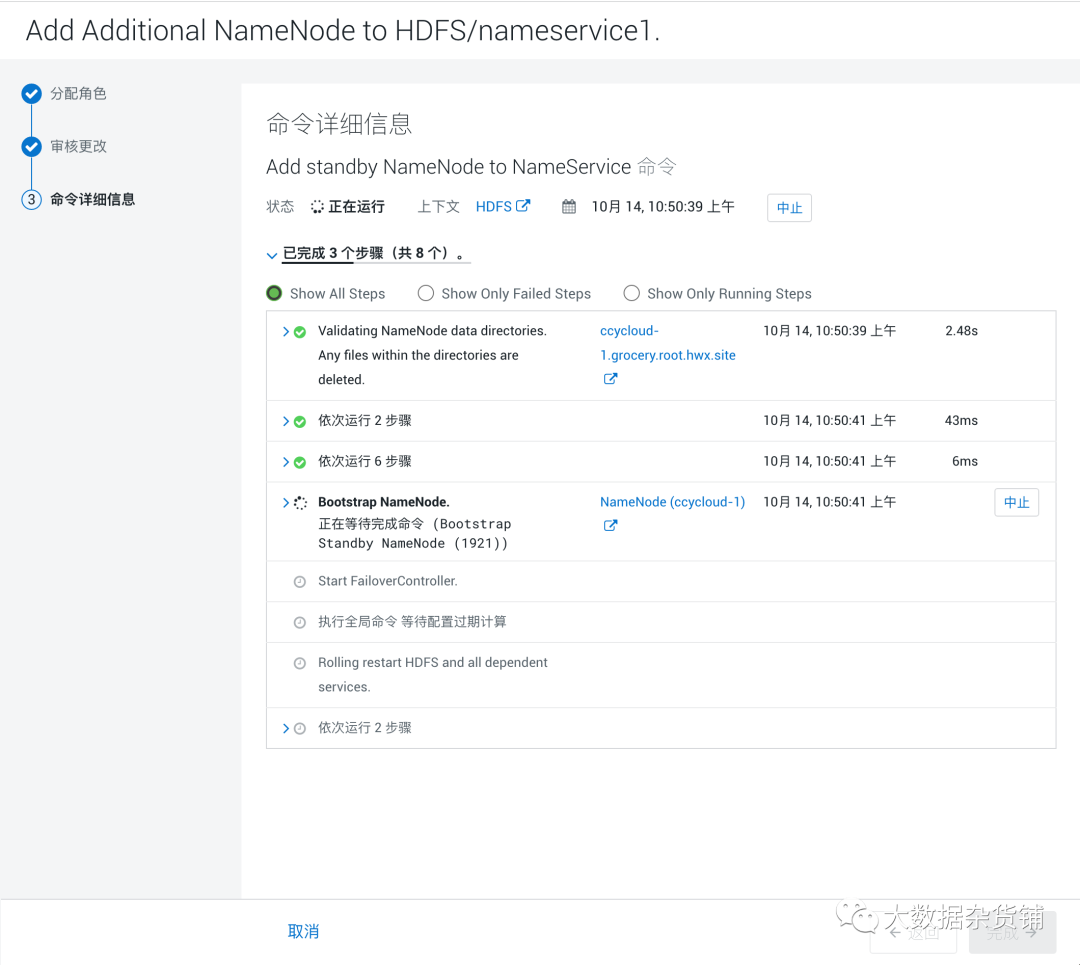Click the pending clock icon for Start FailoverController
This screenshot has height=965, width=1080.
300,582
